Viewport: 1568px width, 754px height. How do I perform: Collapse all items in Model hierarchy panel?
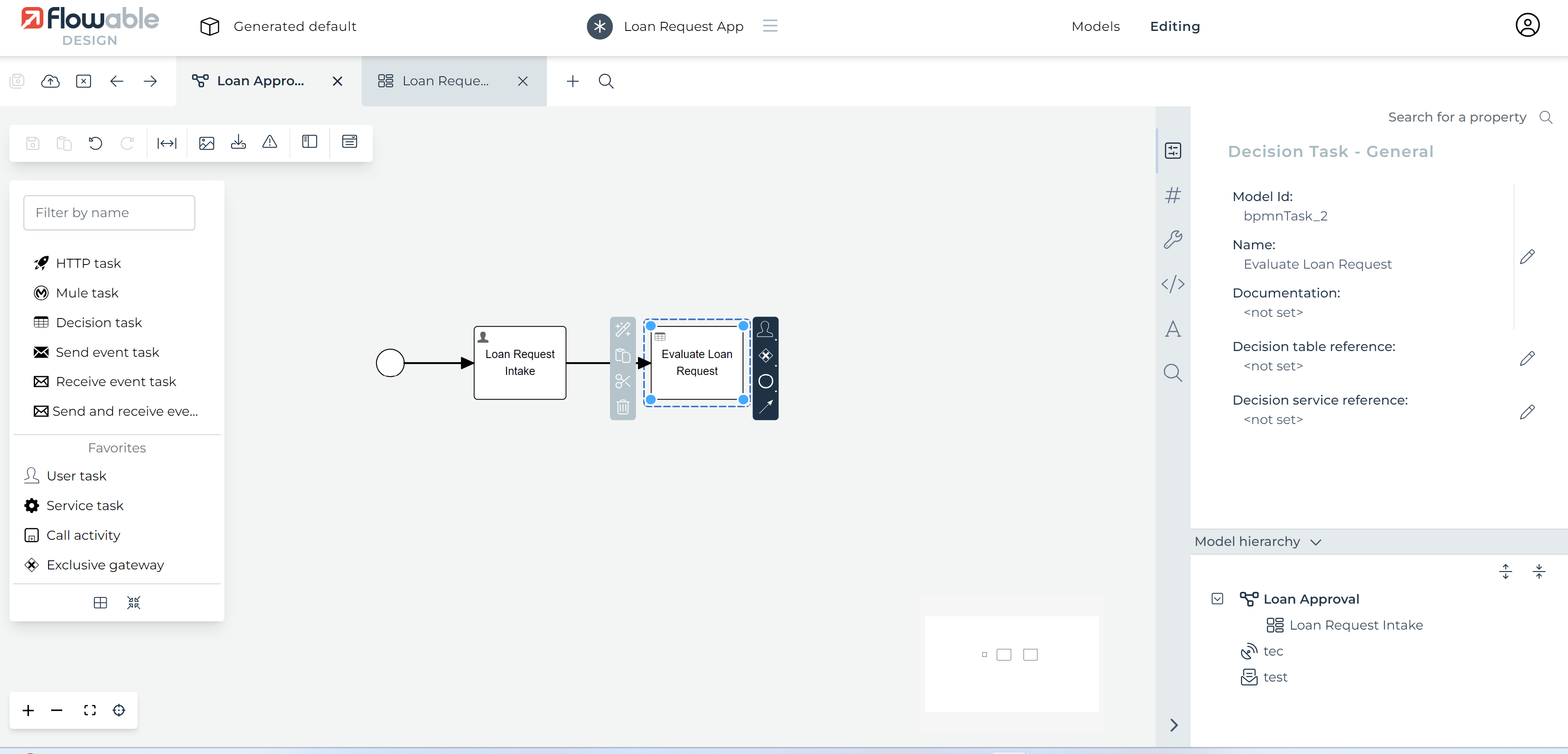pyautogui.click(x=1540, y=571)
